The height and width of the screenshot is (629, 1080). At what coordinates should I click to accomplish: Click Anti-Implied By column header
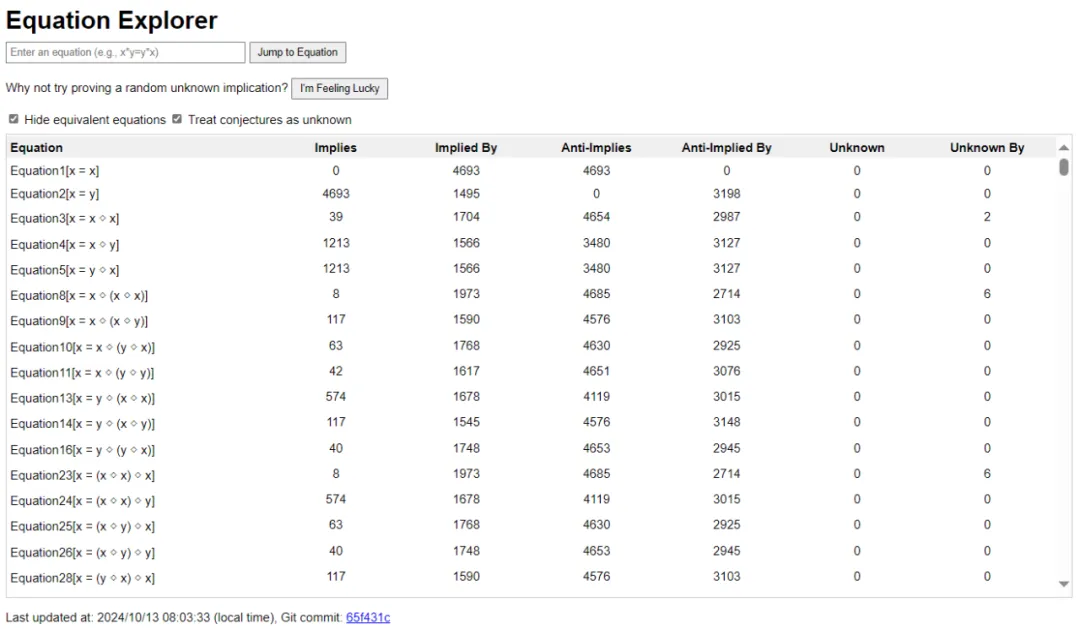tap(726, 147)
